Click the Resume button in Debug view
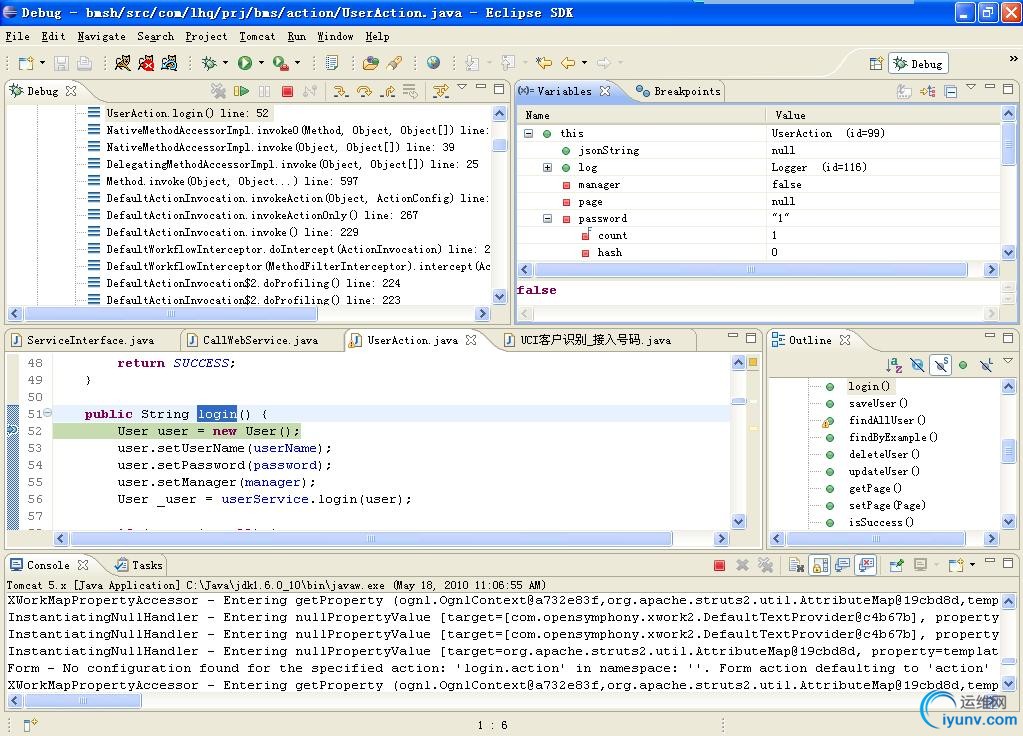 (241, 91)
